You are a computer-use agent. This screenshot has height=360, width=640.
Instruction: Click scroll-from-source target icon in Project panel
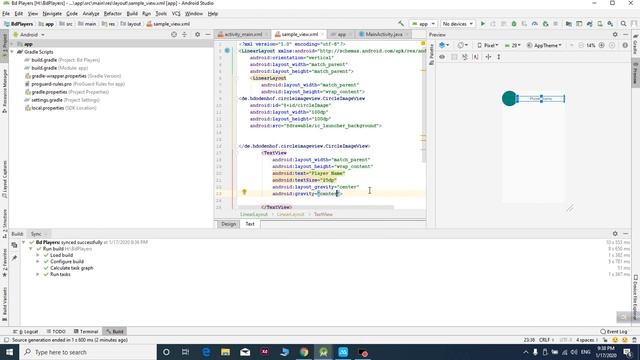[174, 35]
